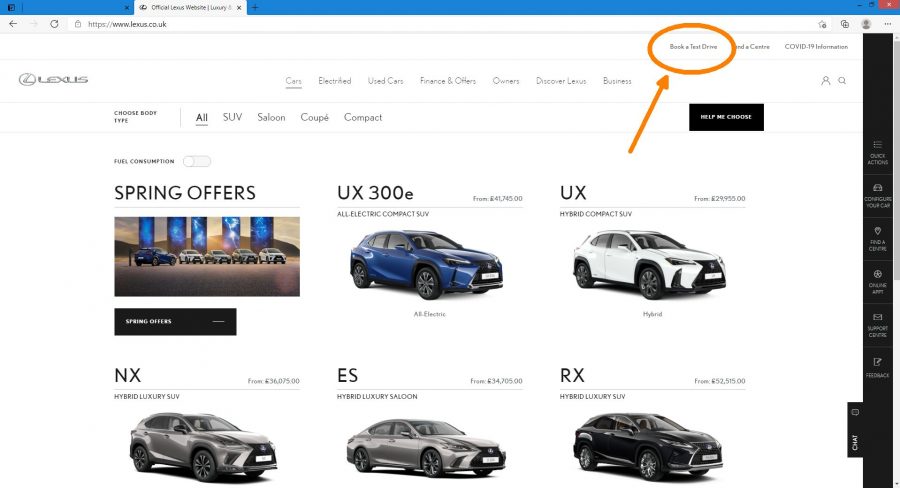The height and width of the screenshot is (488, 900).
Task: Click the Configure Your Car sidebar icon
Action: (x=877, y=196)
